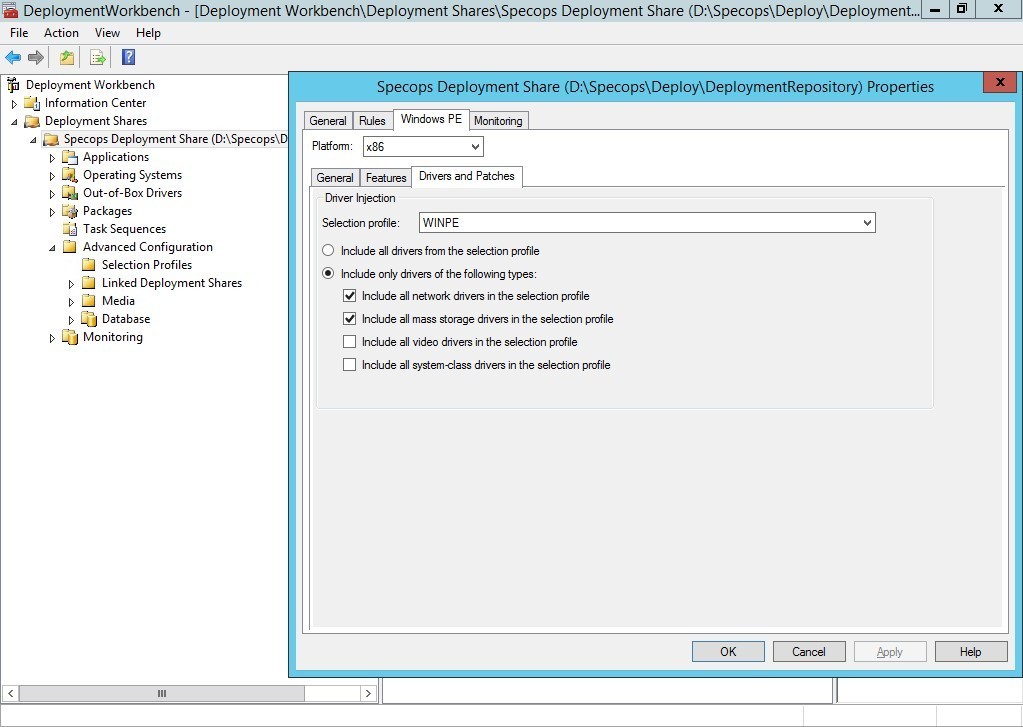Click the Export List toolbar icon

coord(98,57)
